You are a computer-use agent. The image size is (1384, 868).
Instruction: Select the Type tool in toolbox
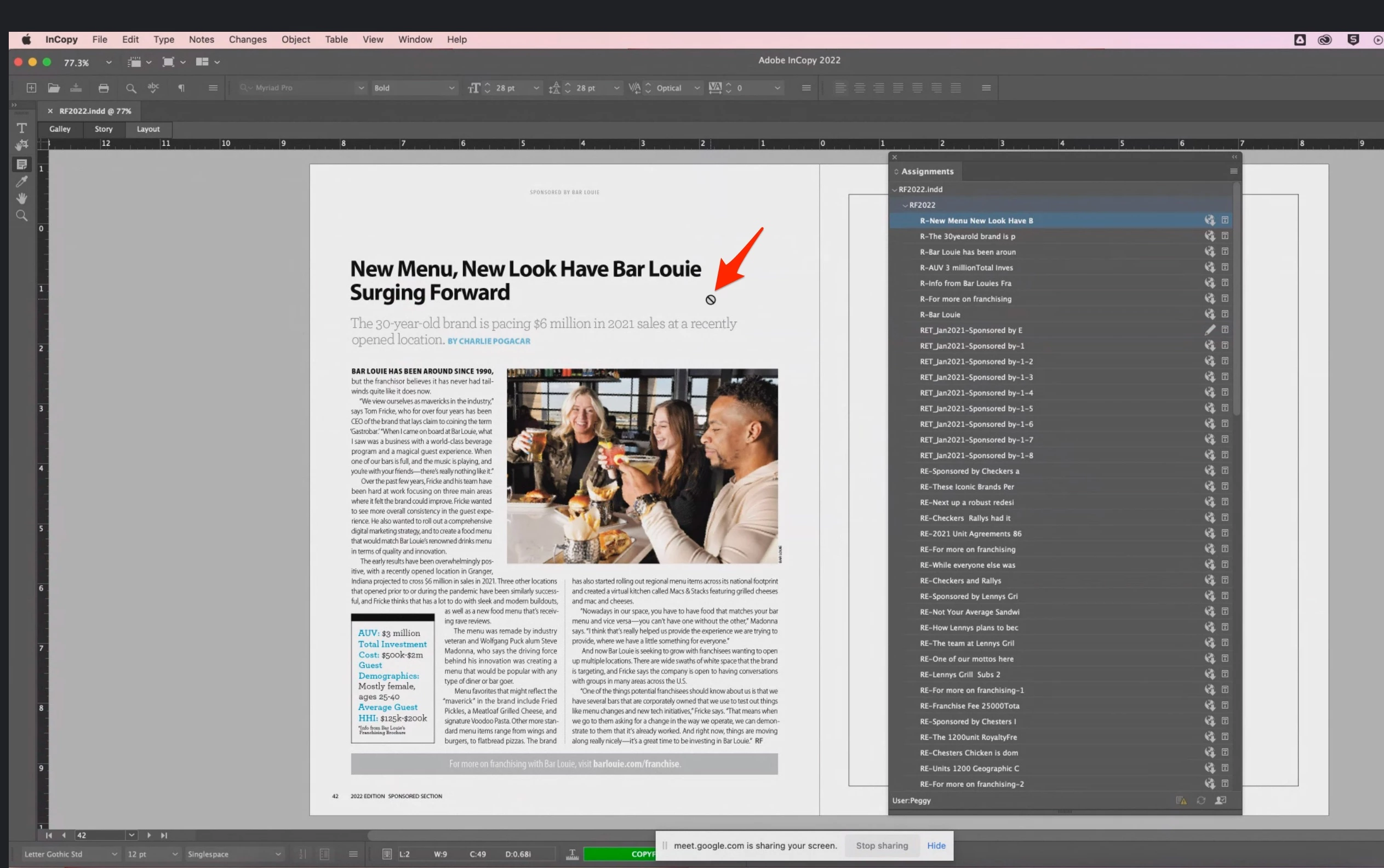pyautogui.click(x=22, y=128)
